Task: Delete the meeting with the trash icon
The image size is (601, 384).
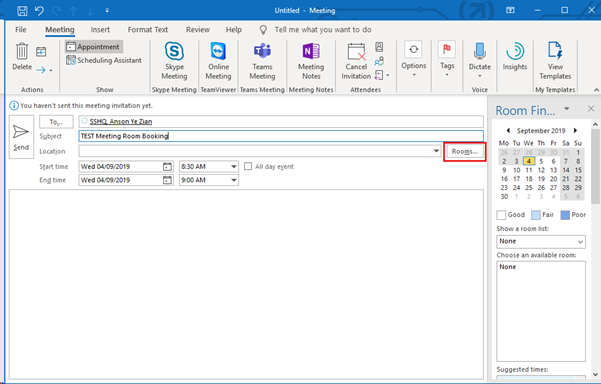Action: click(22, 56)
